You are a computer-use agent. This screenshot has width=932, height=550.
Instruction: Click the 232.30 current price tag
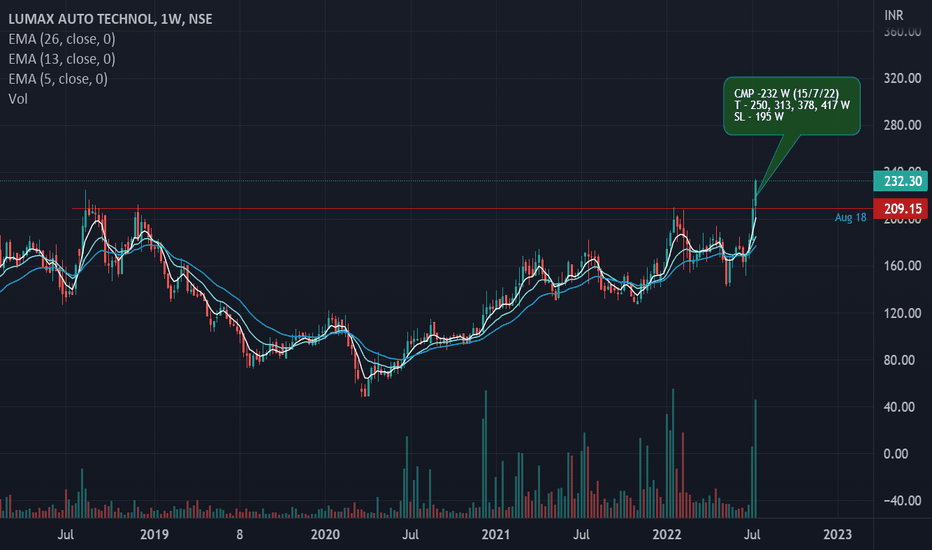(900, 181)
